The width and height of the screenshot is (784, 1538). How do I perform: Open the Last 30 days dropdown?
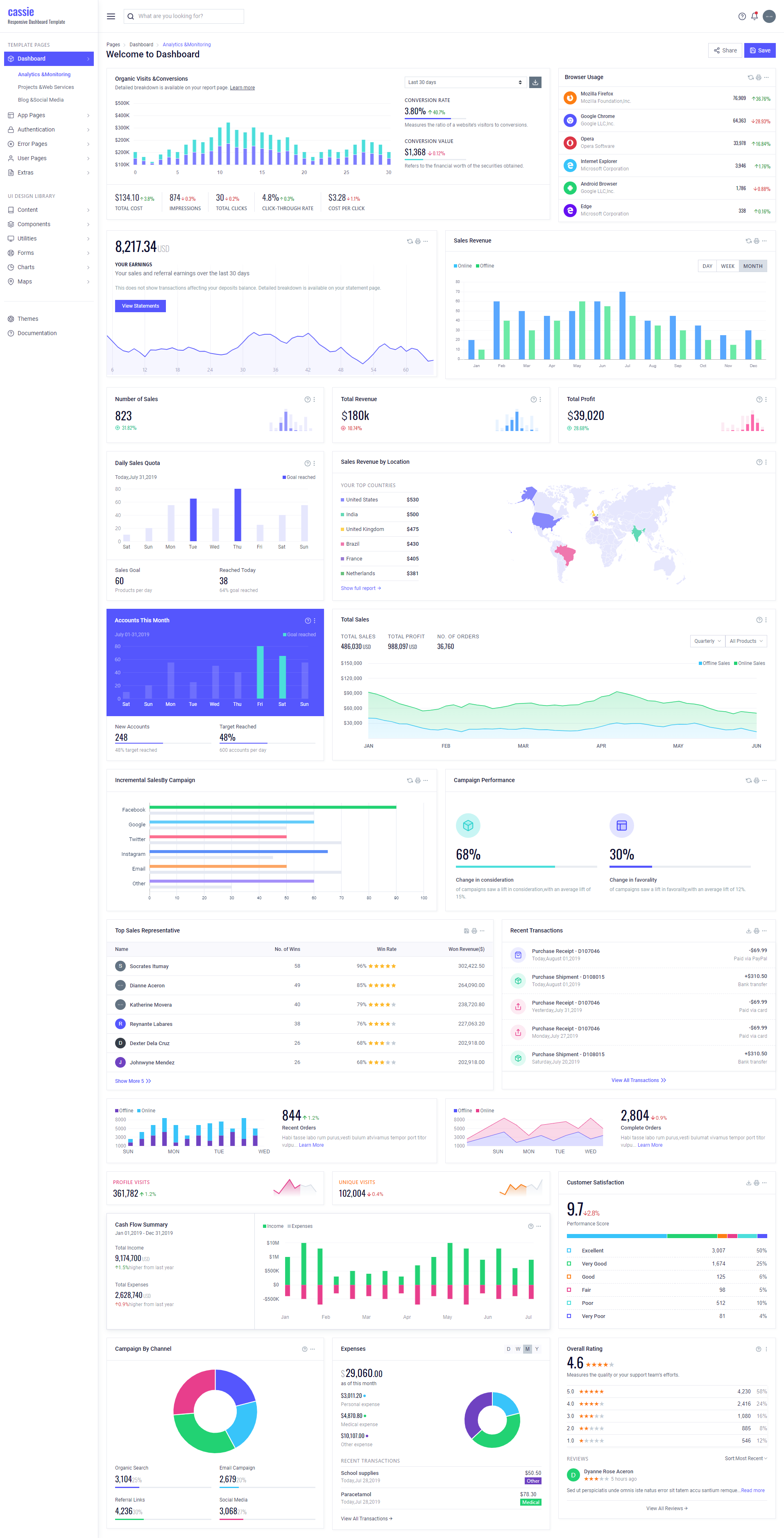pyautogui.click(x=465, y=82)
